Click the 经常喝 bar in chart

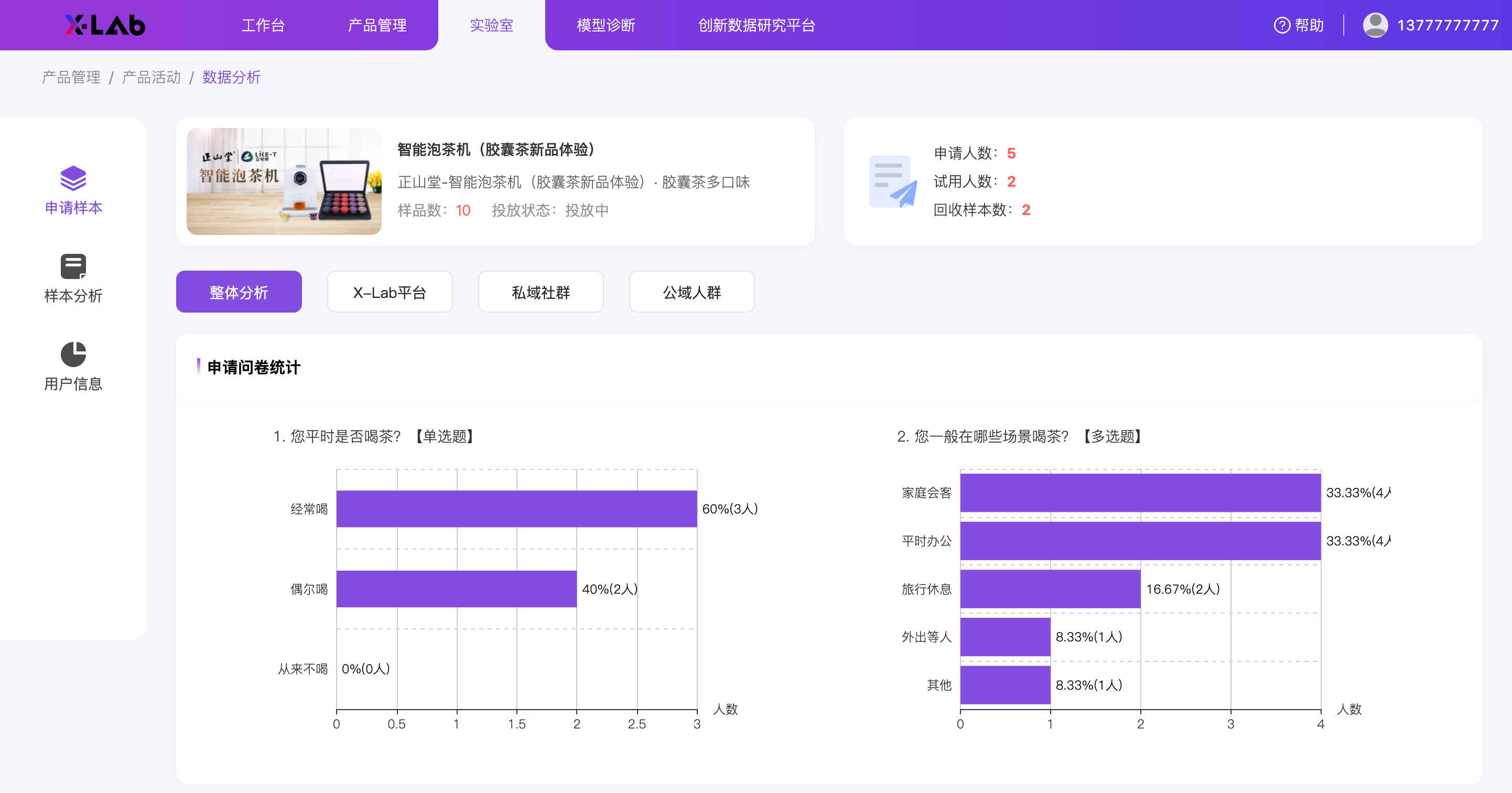tap(516, 509)
